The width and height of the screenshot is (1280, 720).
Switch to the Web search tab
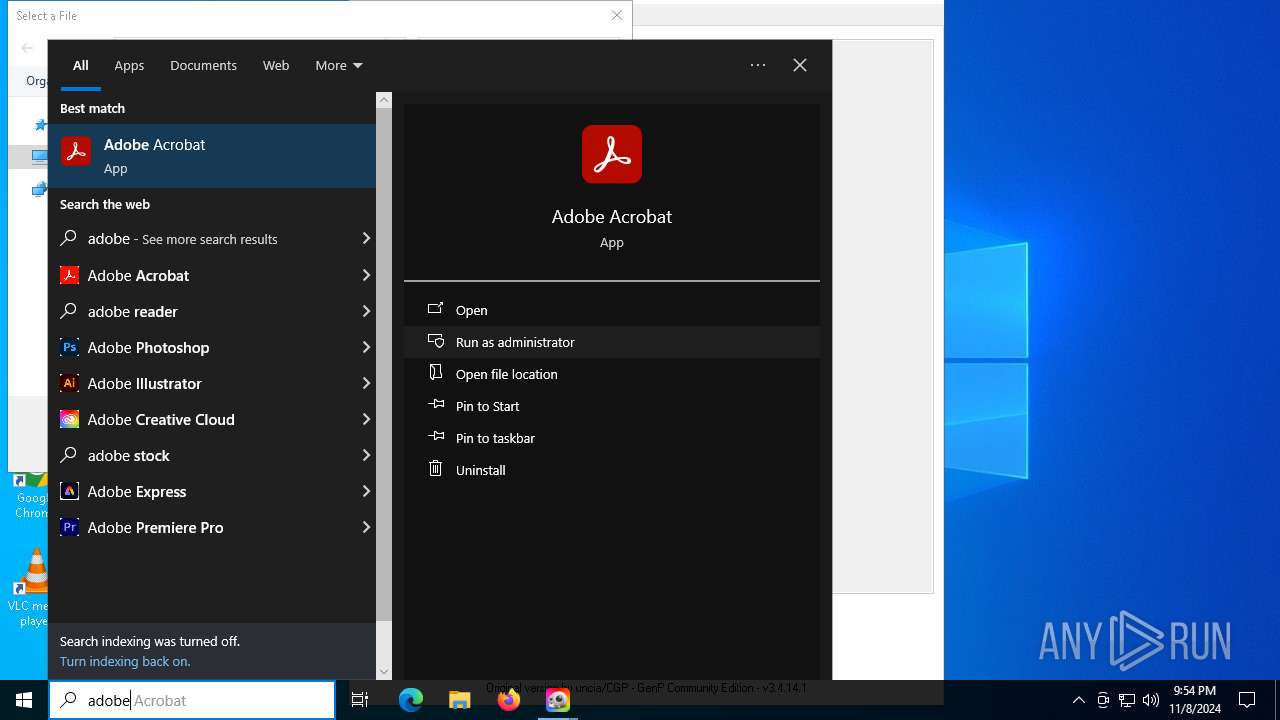tap(276, 65)
